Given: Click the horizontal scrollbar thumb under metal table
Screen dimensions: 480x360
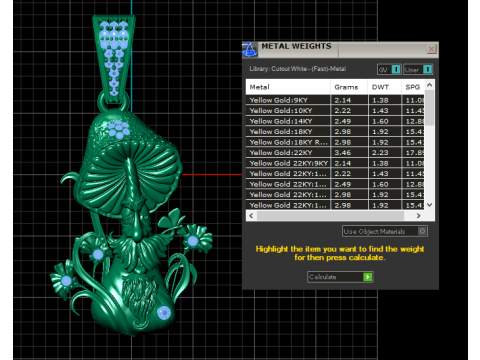Looking at the screenshot, I should pos(330,216).
